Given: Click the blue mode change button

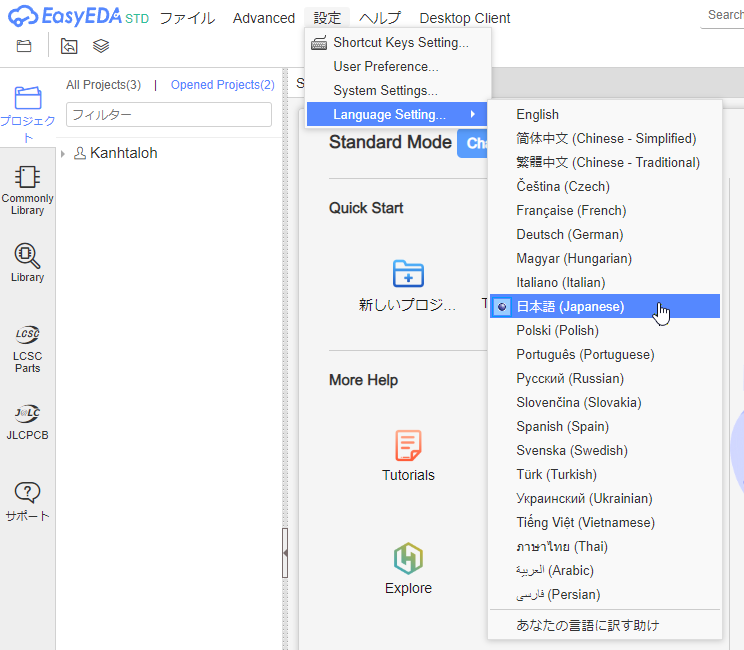Looking at the screenshot, I should pyautogui.click(x=473, y=143).
